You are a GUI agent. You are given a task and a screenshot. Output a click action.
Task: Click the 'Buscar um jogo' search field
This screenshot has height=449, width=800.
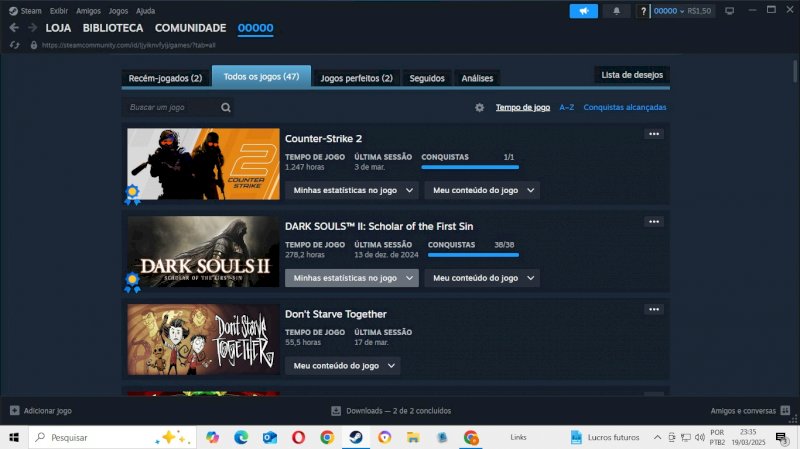[170, 107]
